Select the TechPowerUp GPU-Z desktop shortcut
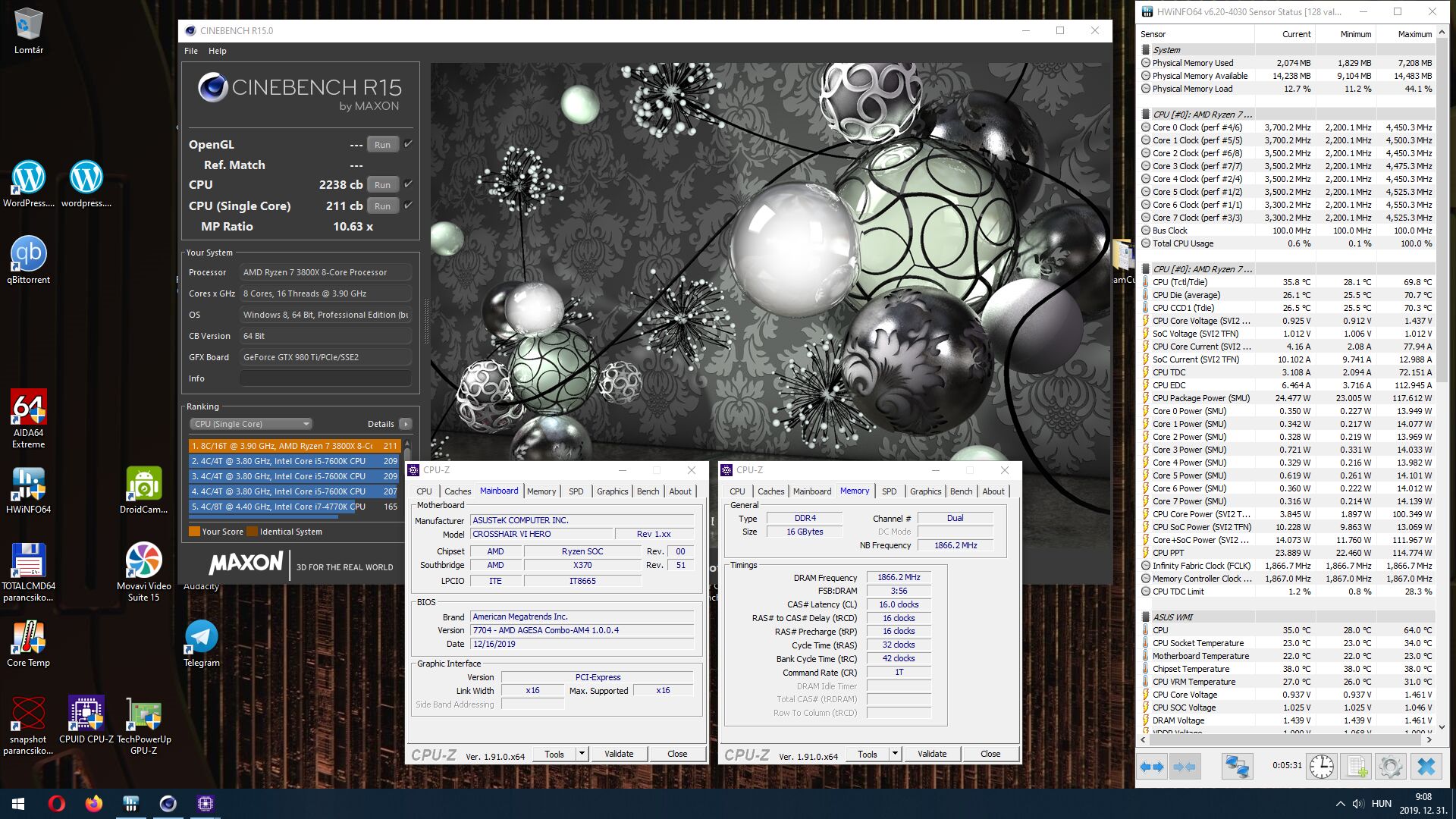This screenshot has height=819, width=1456. pyautogui.click(x=143, y=726)
